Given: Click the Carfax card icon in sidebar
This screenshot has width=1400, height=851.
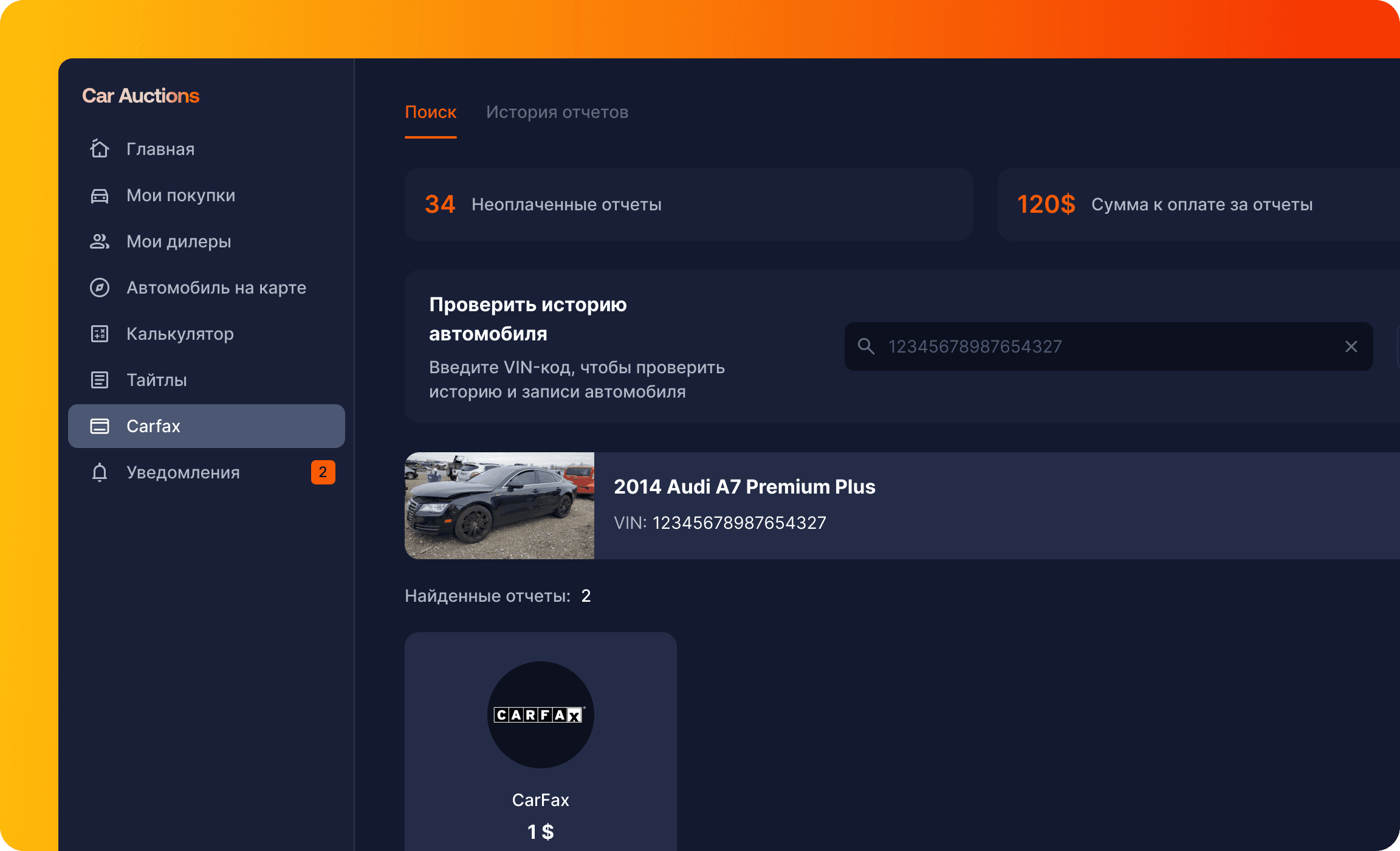Looking at the screenshot, I should [99, 426].
